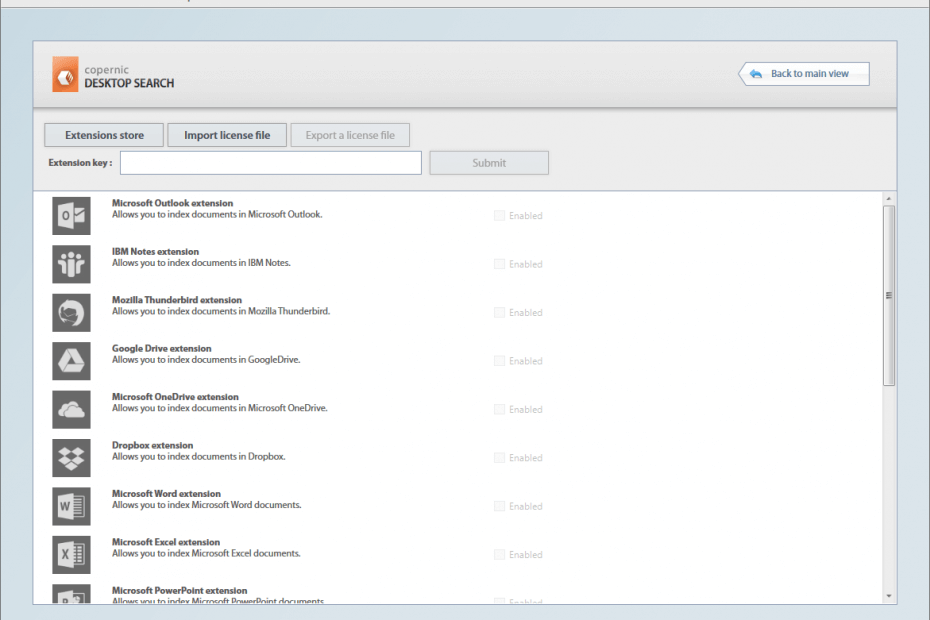Enable the Microsoft Word extension checkbox
This screenshot has height=620, width=930.
[499, 506]
